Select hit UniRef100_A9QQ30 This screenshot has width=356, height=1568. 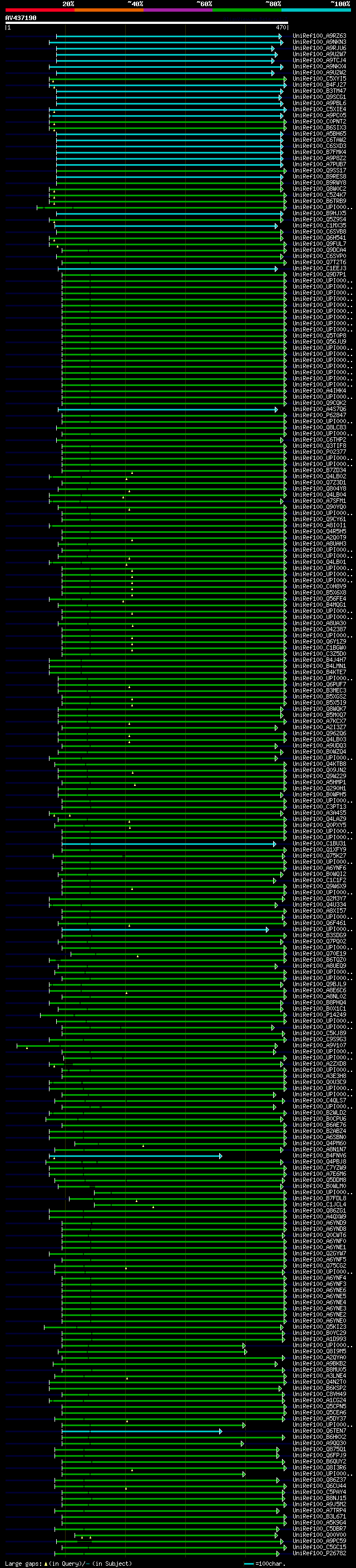319,1443
